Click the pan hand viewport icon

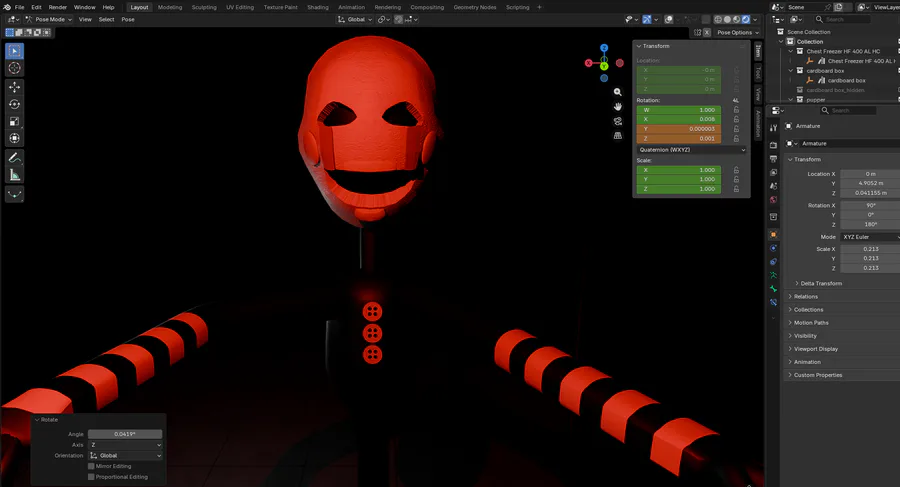pyautogui.click(x=618, y=106)
